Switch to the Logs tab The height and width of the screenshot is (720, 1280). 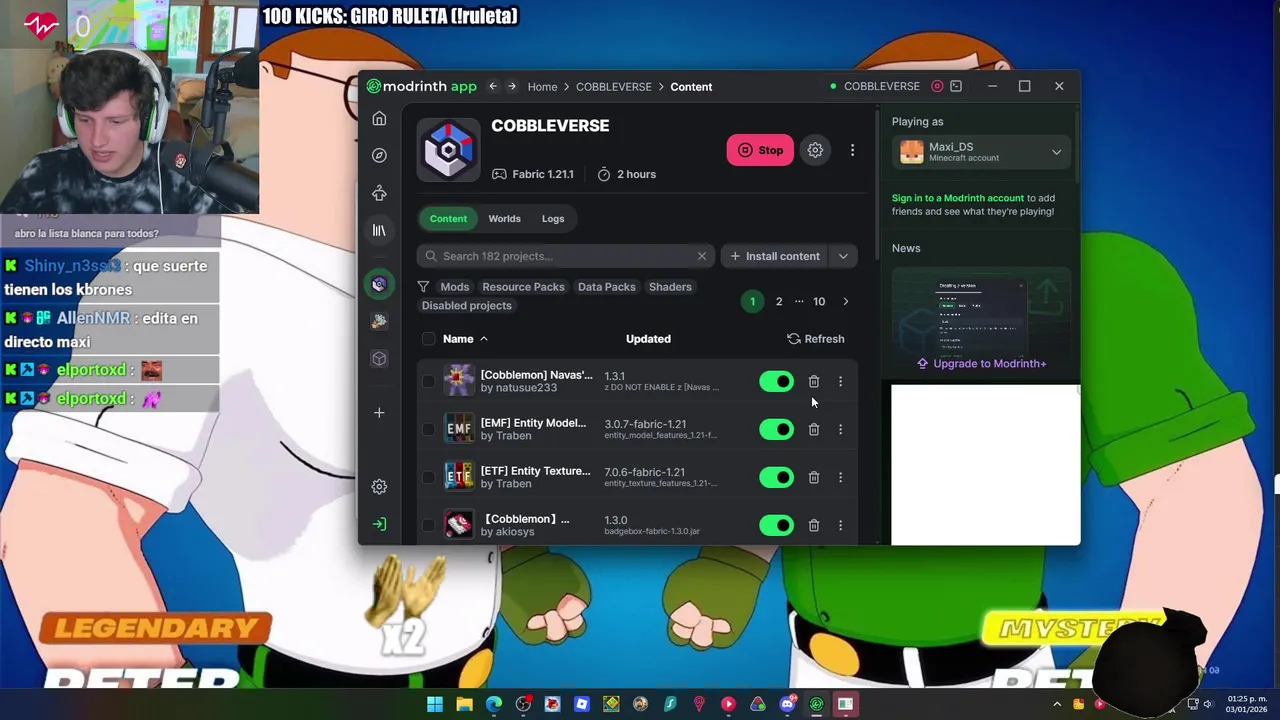[553, 219]
